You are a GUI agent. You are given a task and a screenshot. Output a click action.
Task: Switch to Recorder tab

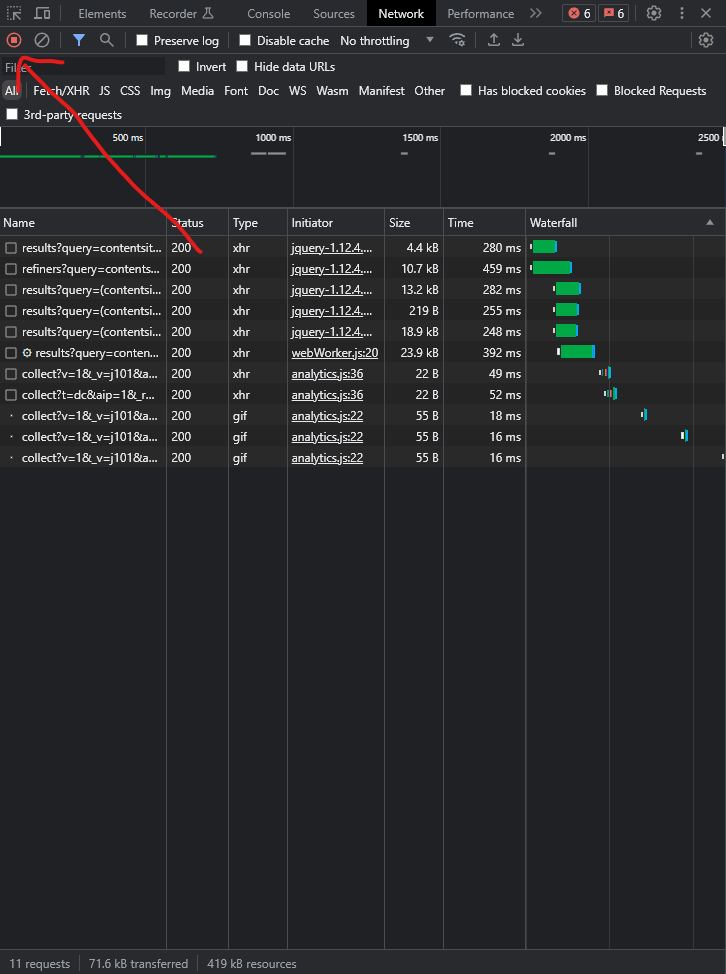(x=181, y=14)
